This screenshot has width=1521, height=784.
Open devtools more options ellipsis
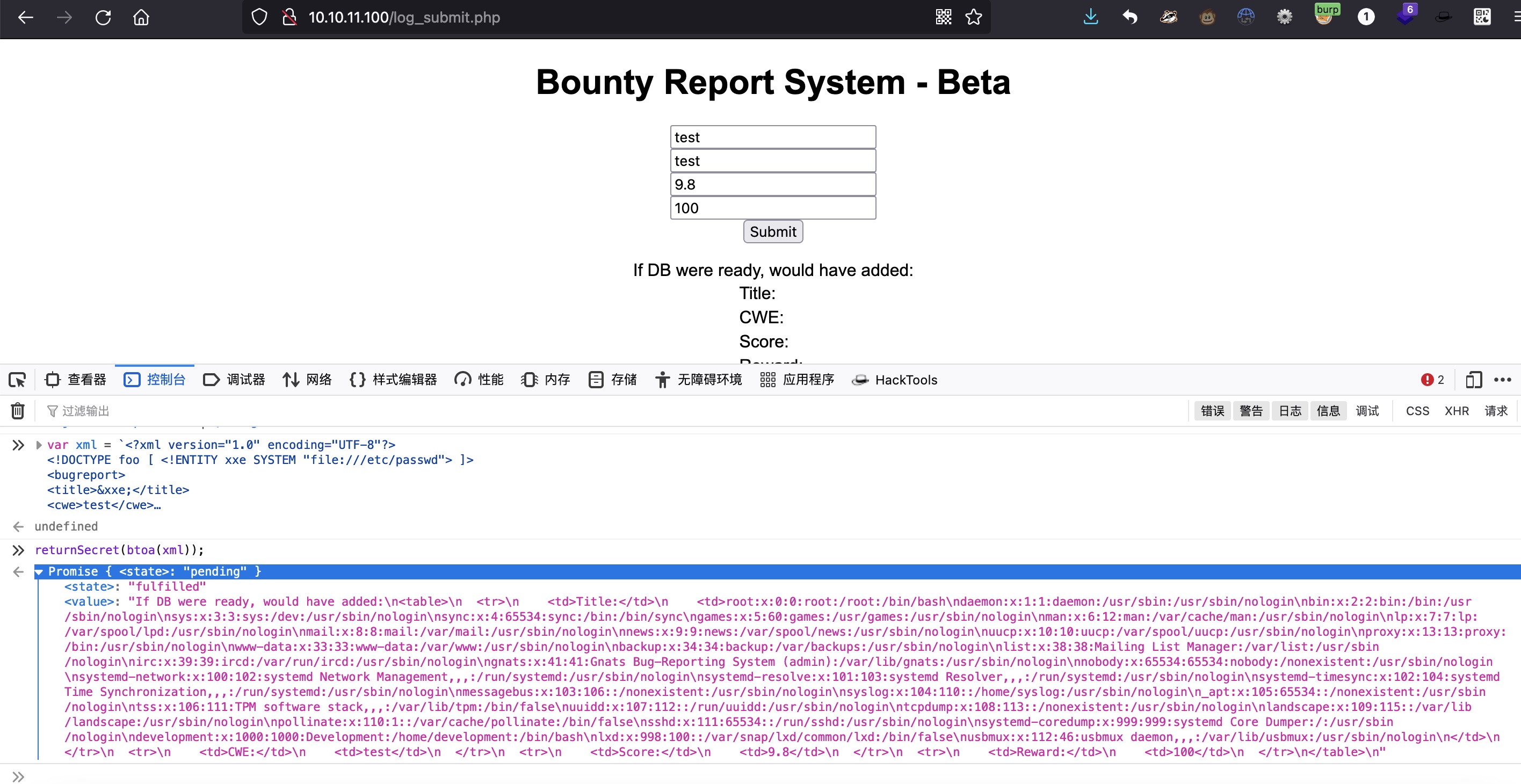[x=1502, y=380]
